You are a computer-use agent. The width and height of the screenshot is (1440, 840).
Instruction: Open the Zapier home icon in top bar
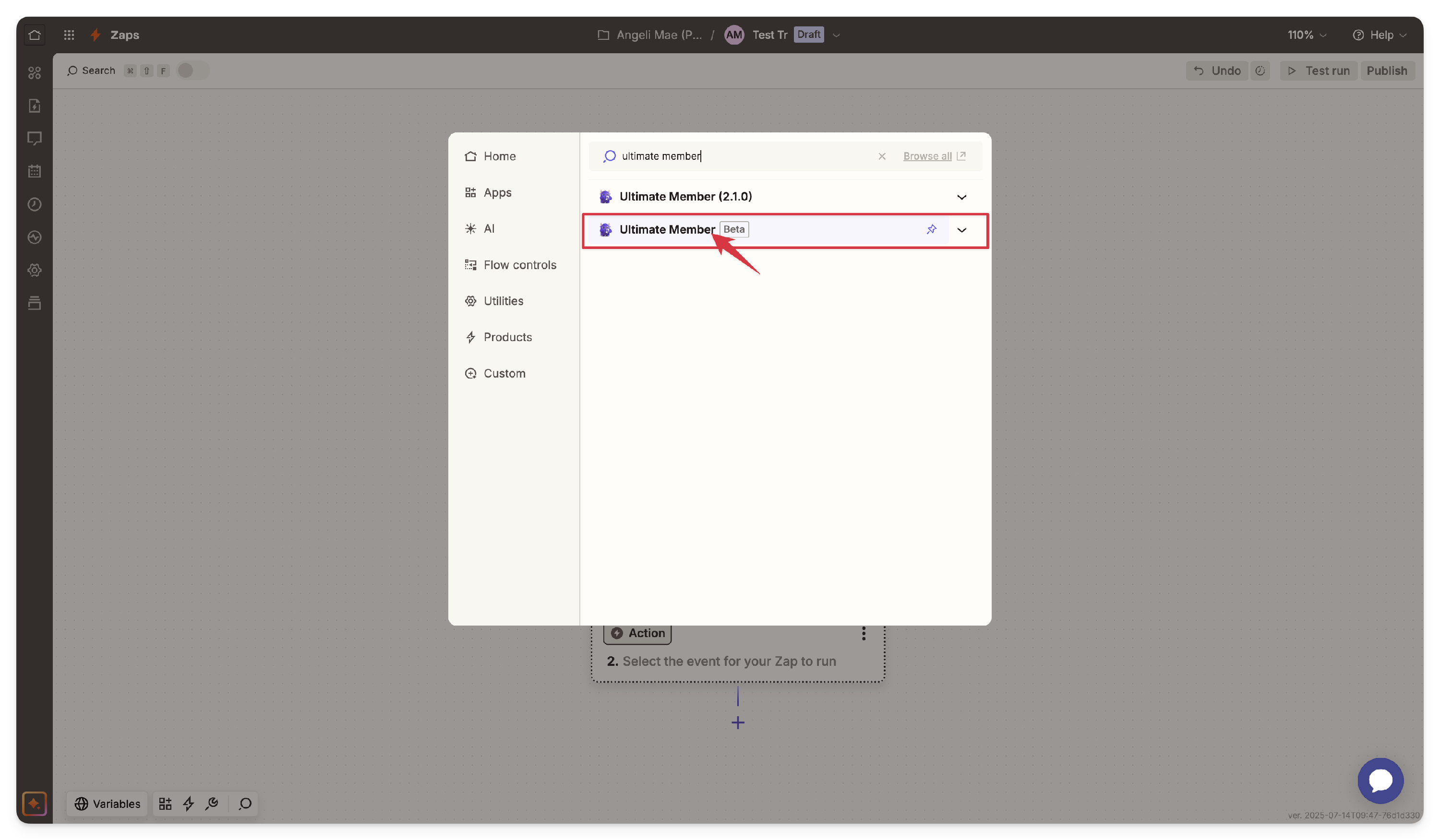click(x=34, y=35)
